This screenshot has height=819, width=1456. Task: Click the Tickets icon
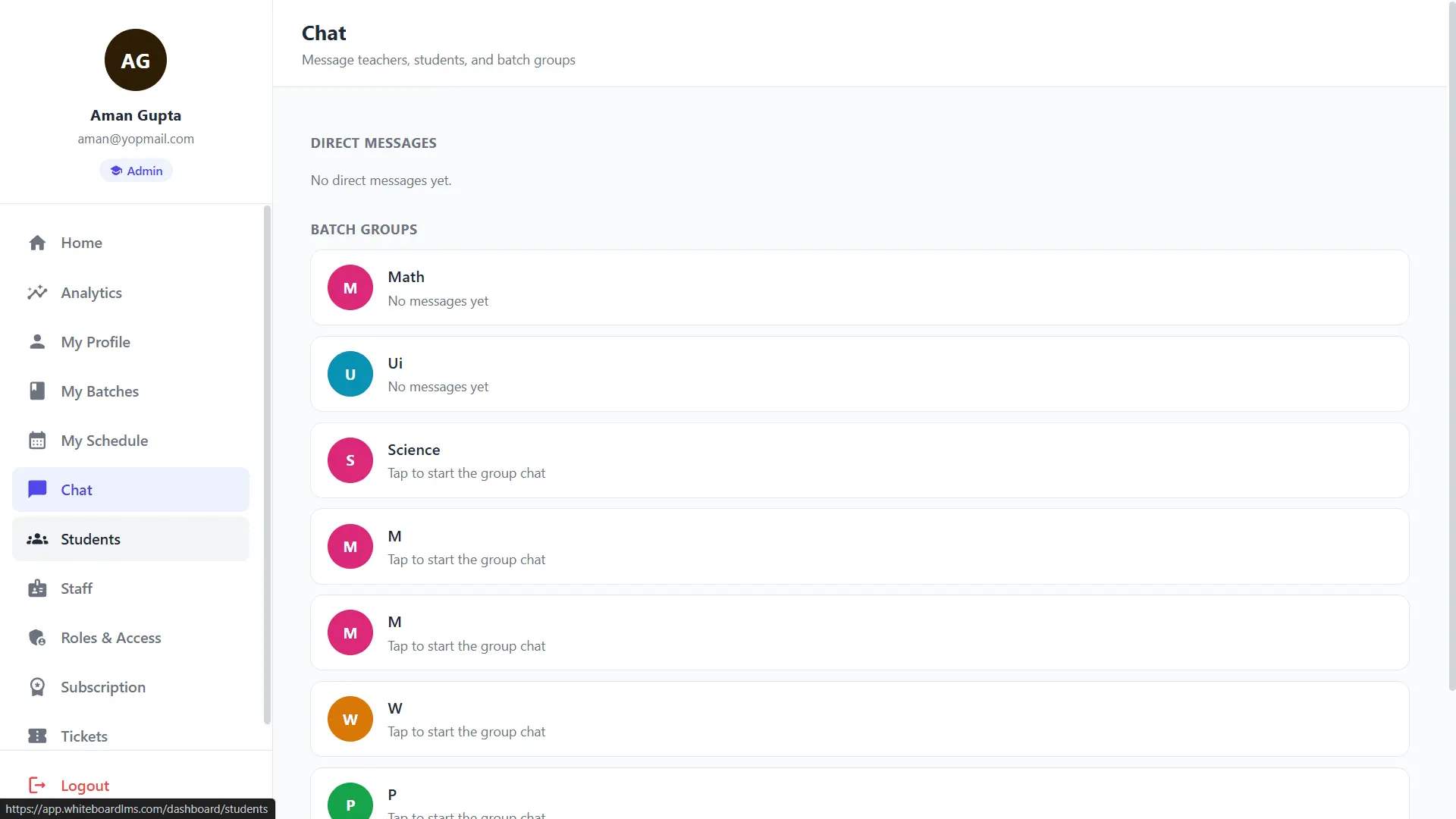click(x=37, y=736)
